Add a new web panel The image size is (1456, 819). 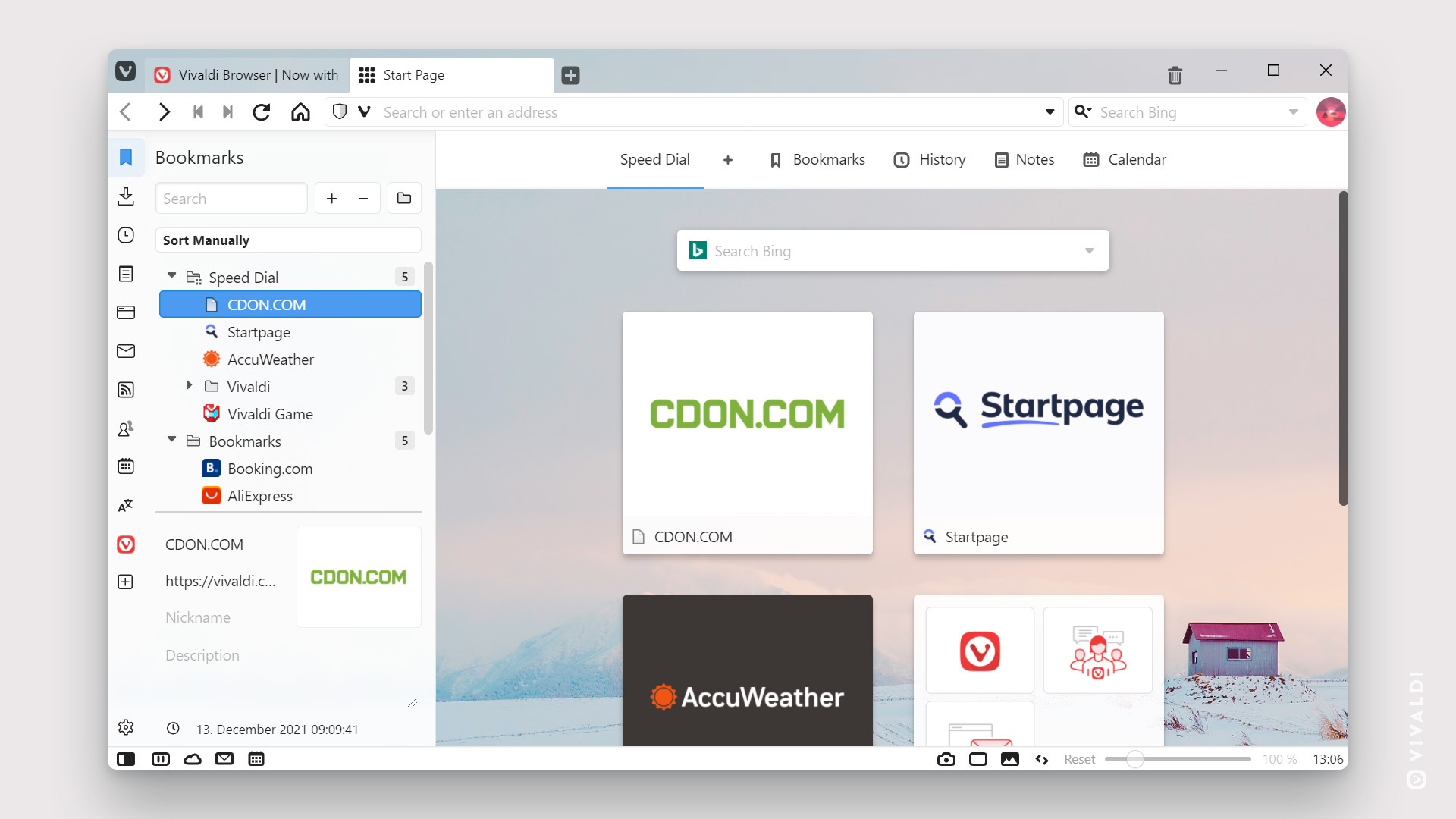[126, 582]
